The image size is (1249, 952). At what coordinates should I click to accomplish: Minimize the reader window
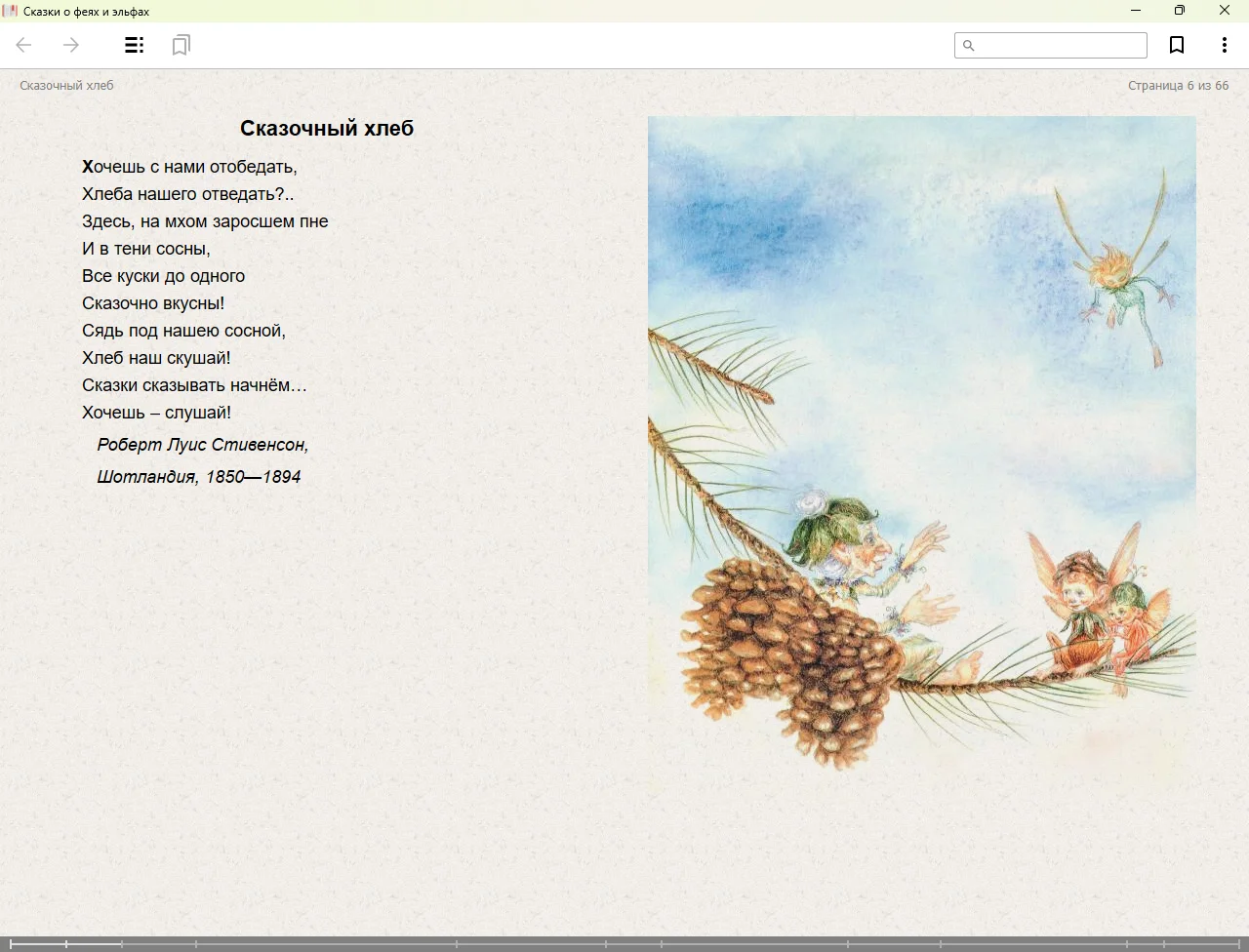1136,11
